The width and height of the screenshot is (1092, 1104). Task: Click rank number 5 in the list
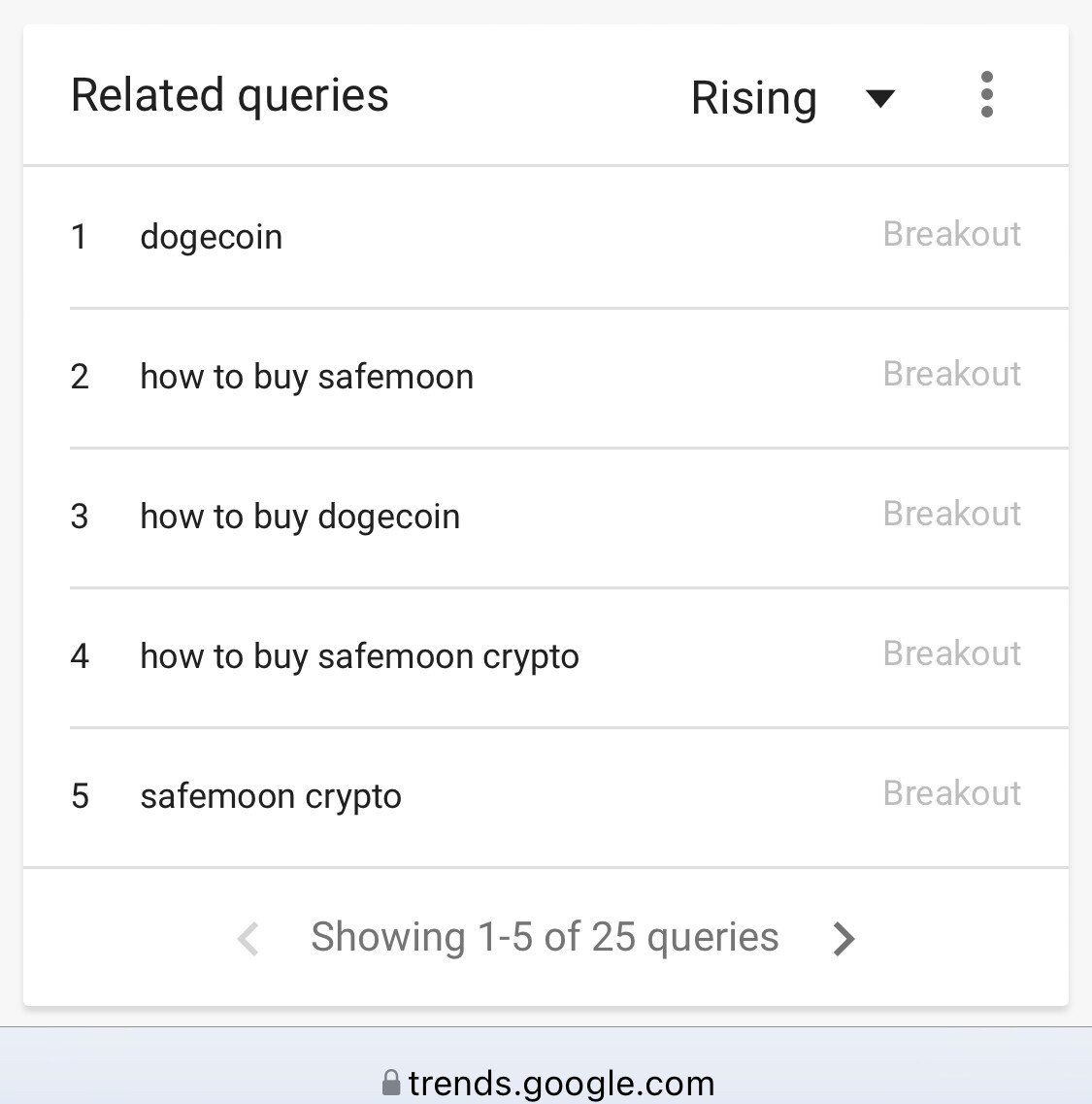(x=81, y=796)
